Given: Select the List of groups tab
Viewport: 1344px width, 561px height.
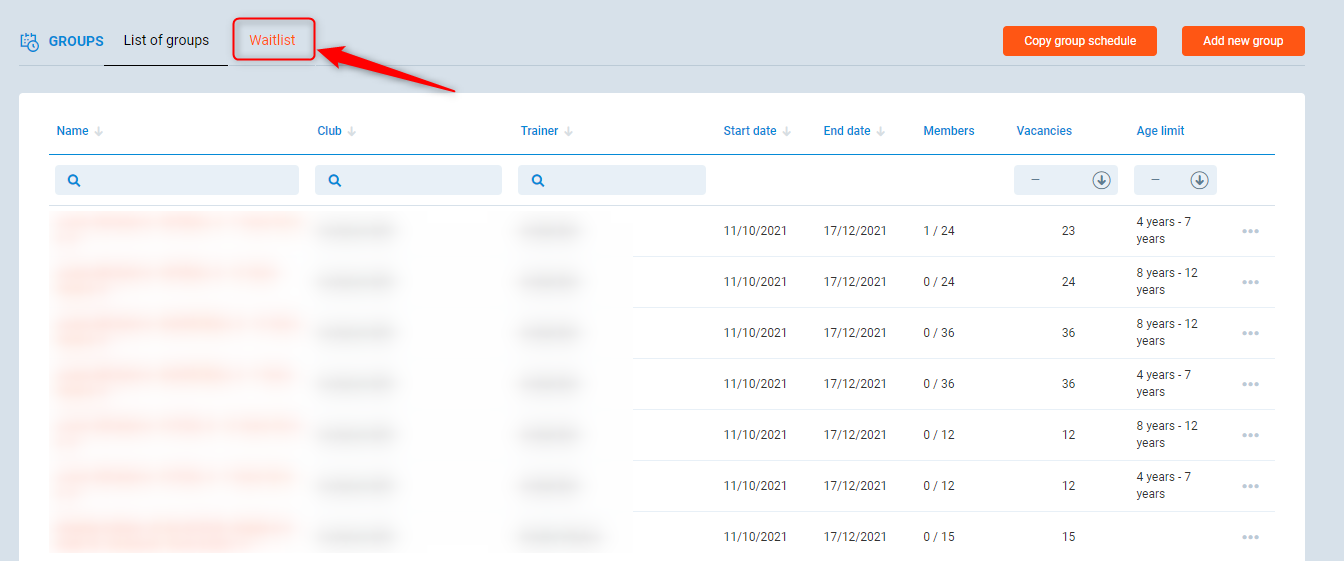Looking at the screenshot, I should pyautogui.click(x=166, y=41).
